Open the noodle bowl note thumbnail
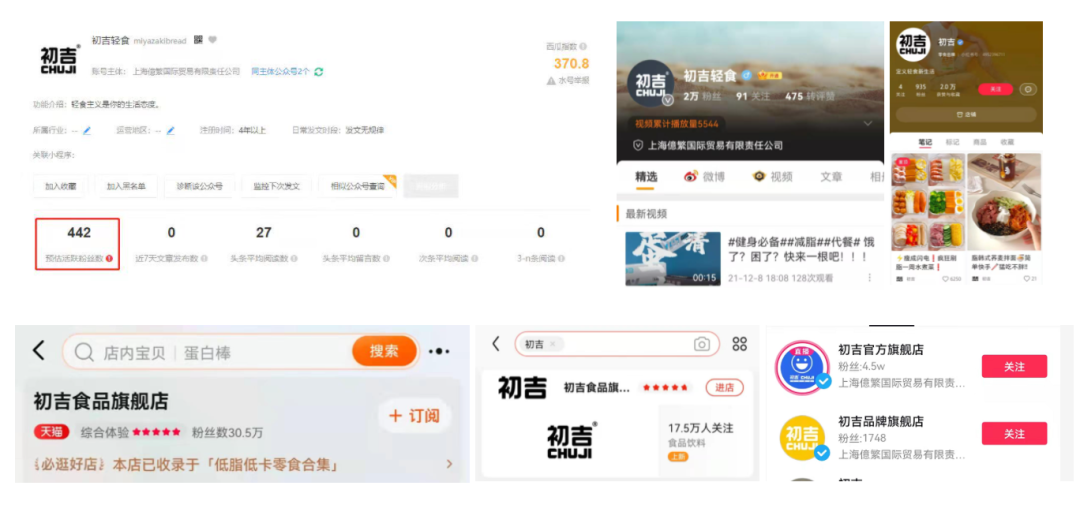Viewport: 1080px width, 512px height. point(1004,202)
